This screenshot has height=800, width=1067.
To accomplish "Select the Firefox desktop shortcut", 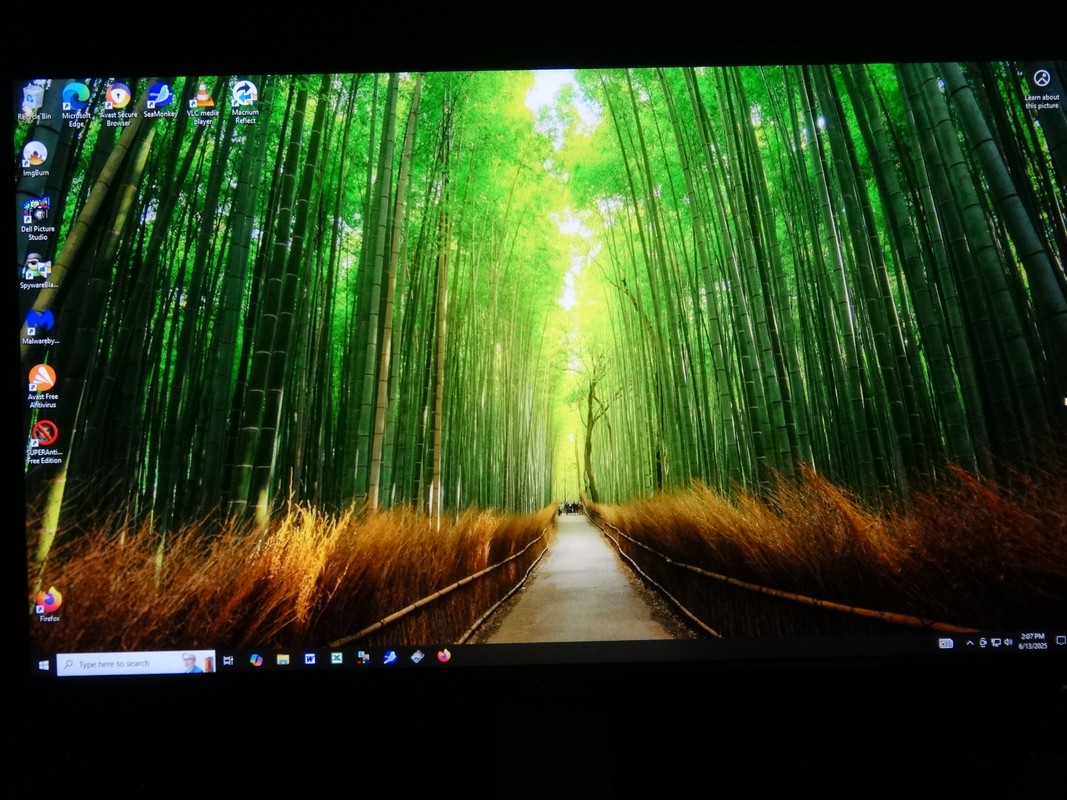I will (49, 604).
